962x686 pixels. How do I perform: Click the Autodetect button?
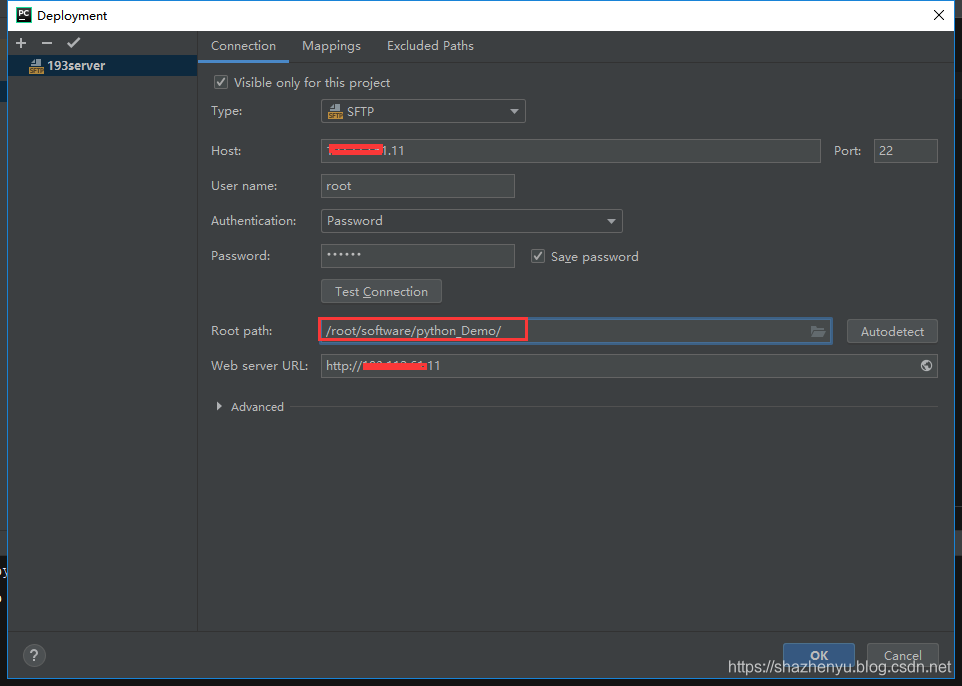coord(892,331)
